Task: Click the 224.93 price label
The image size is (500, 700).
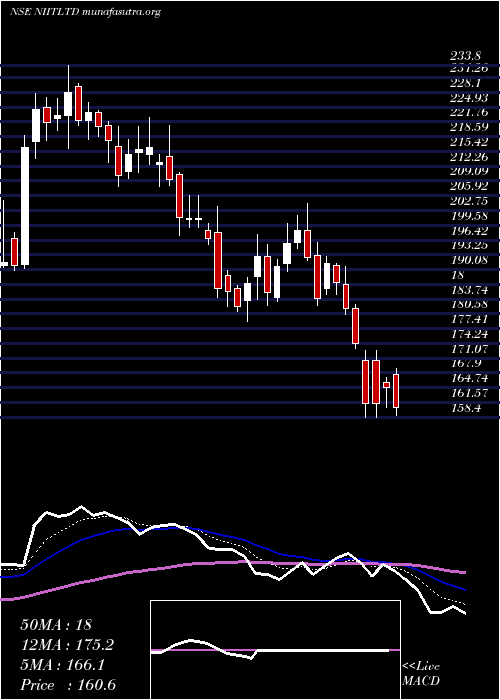Action: pos(469,98)
